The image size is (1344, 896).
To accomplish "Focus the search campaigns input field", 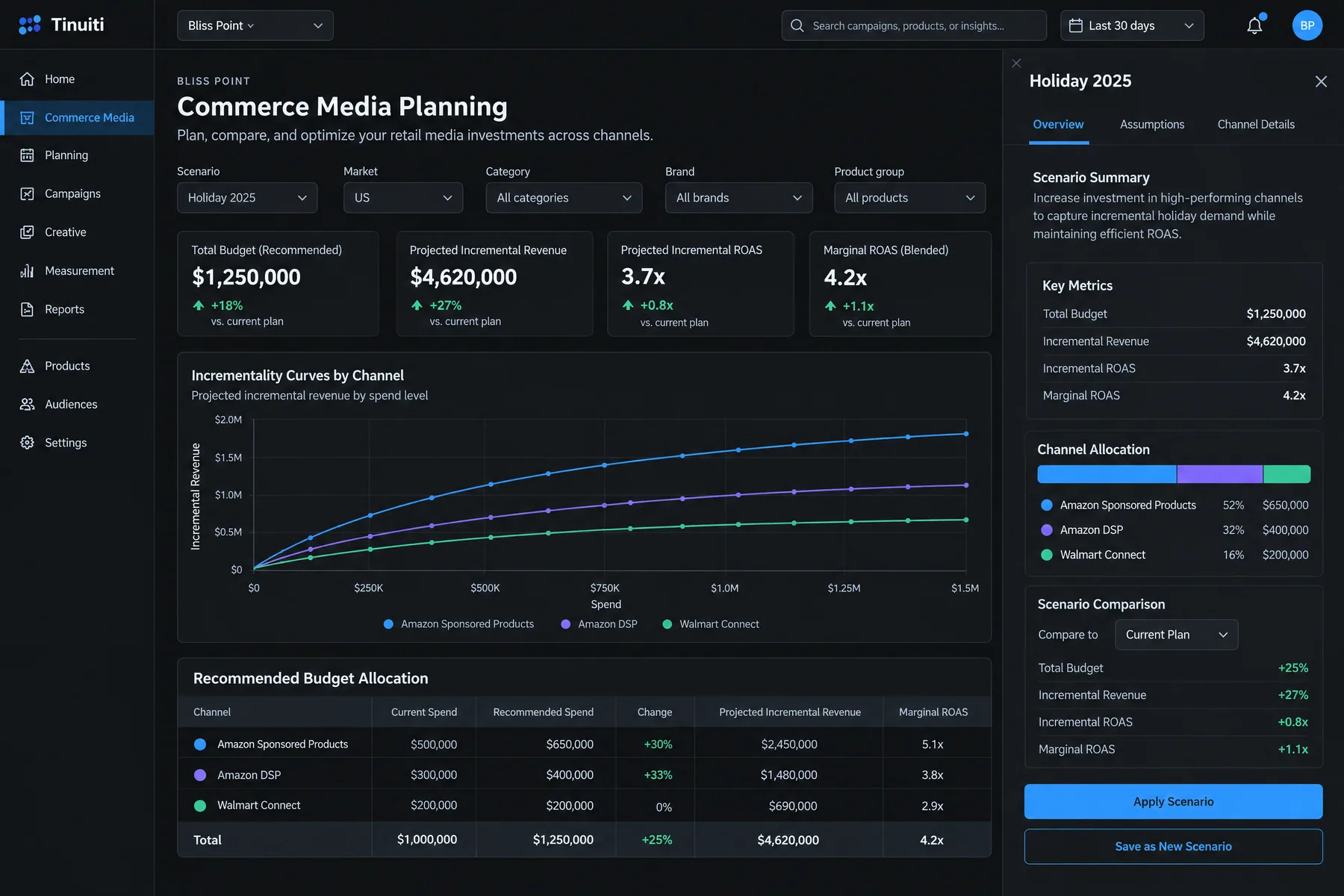I will click(x=914, y=25).
